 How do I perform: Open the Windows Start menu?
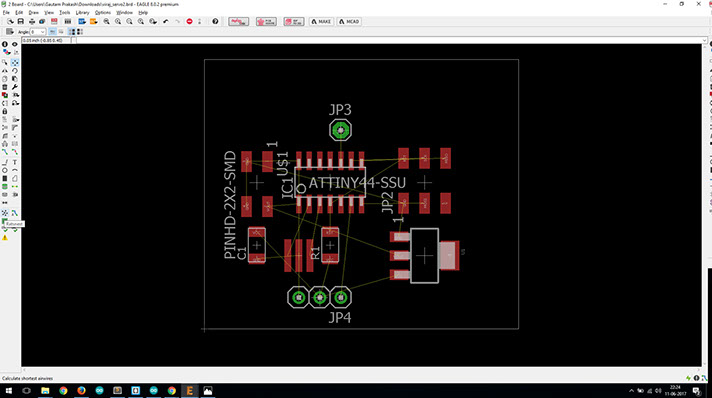[8, 391]
